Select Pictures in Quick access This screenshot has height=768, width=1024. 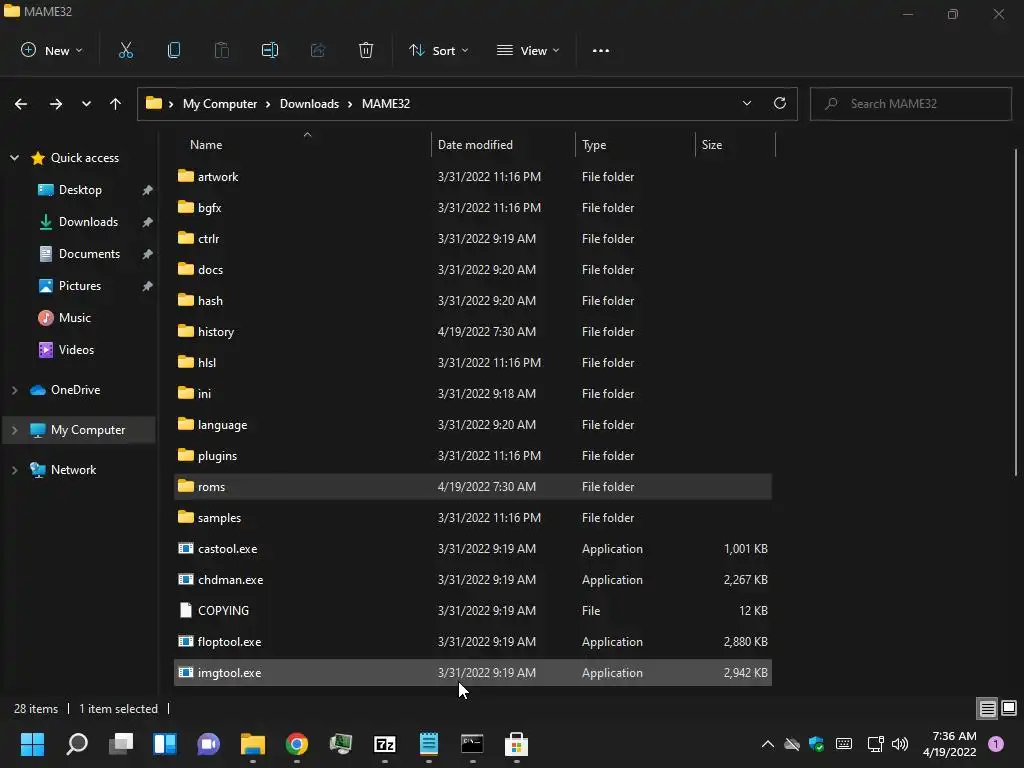[80, 285]
